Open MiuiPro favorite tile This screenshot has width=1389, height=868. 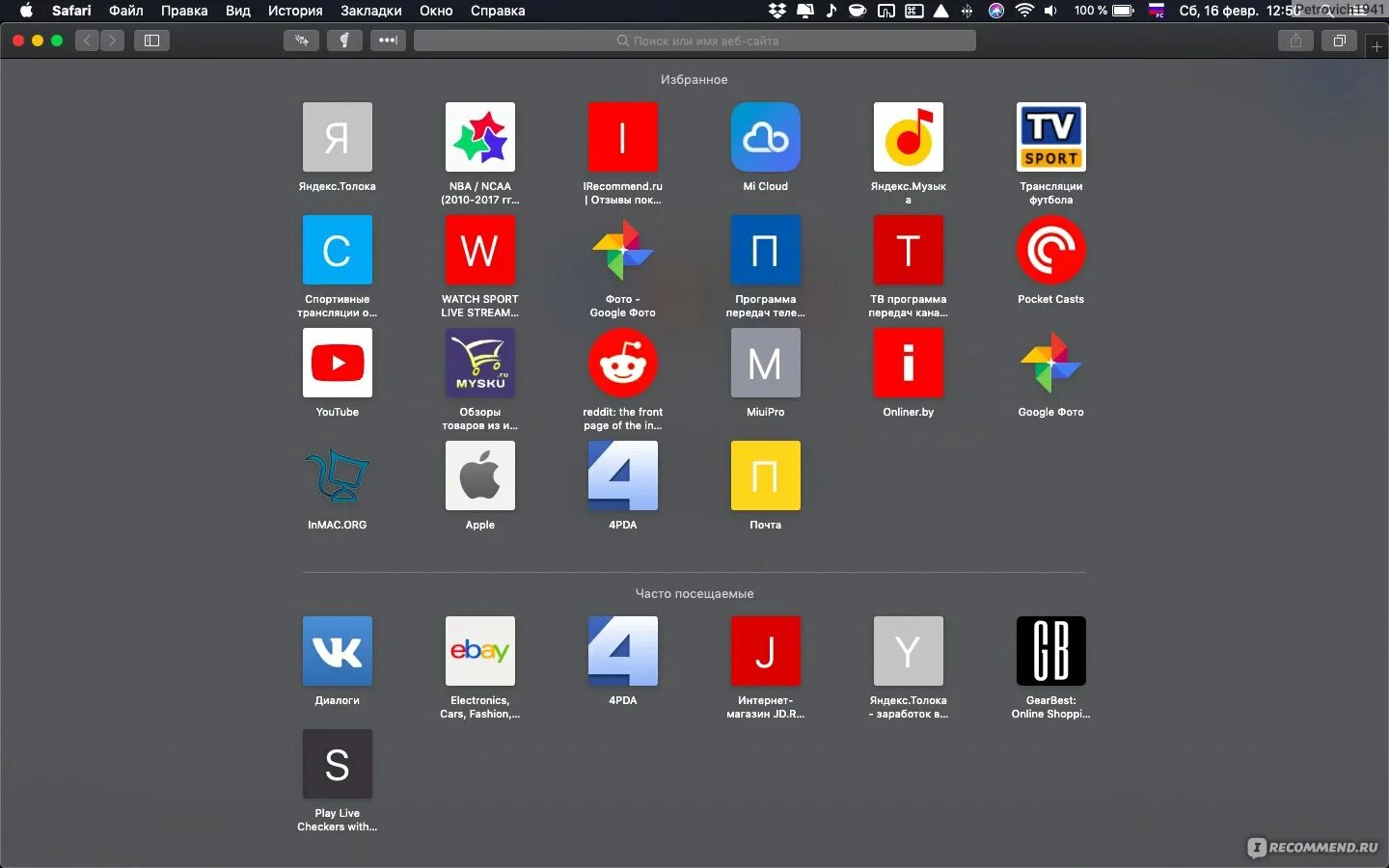(765, 363)
